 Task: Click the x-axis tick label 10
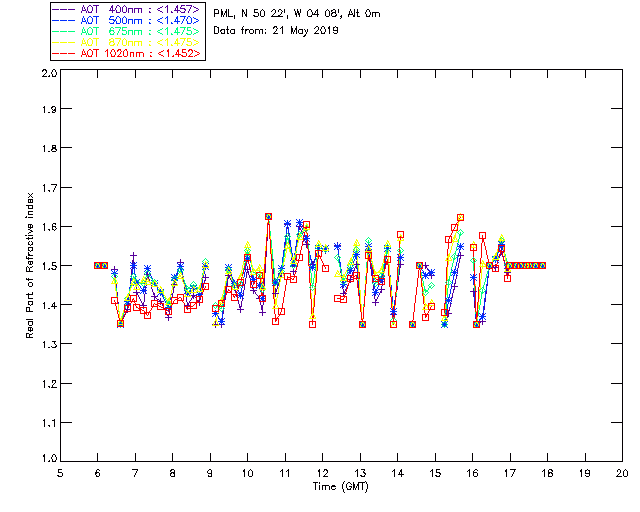247,473
